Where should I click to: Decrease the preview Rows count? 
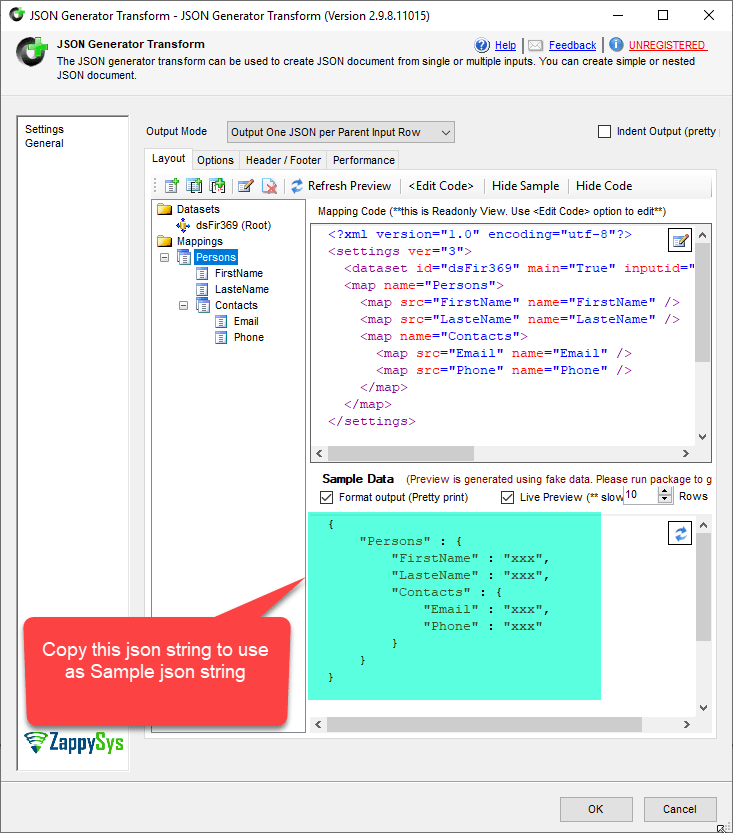[x=665, y=499]
